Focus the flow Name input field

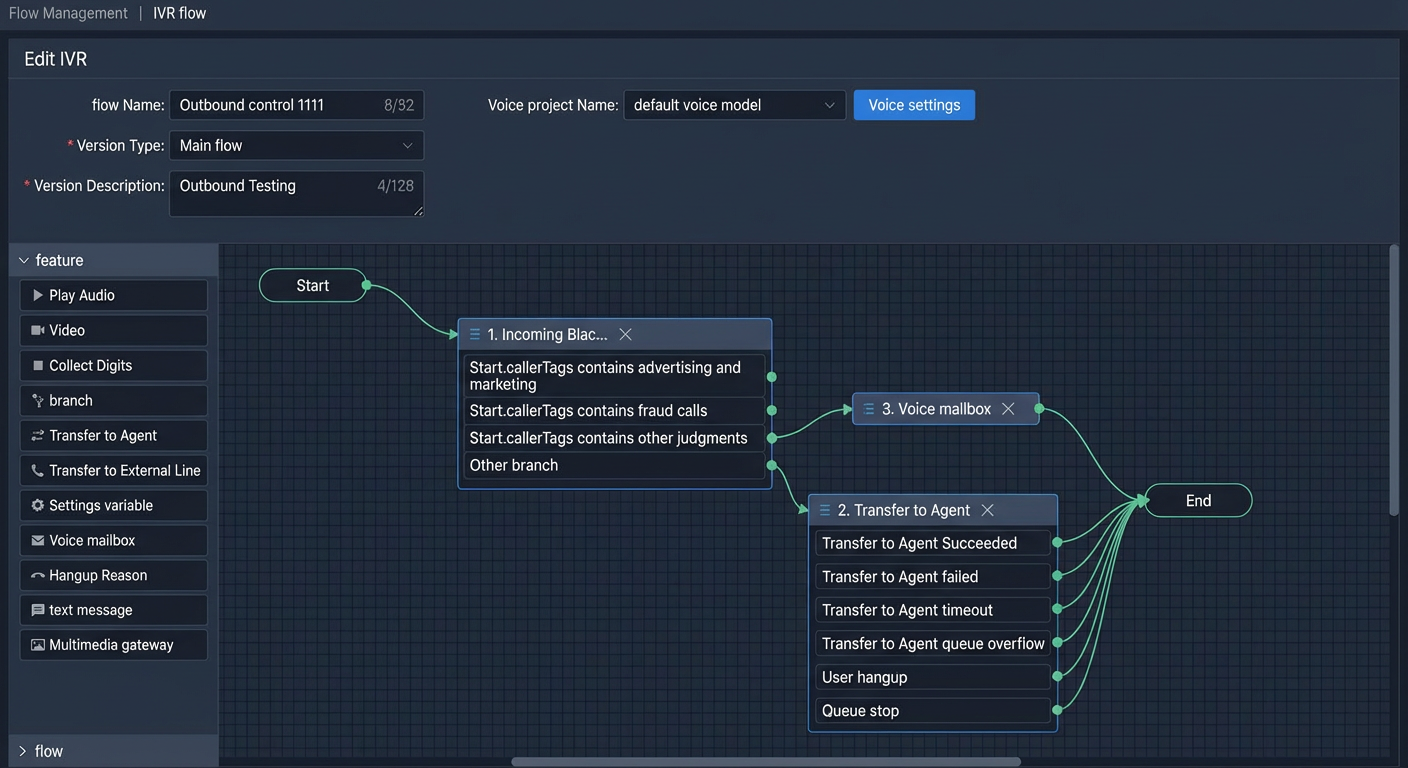tap(297, 105)
